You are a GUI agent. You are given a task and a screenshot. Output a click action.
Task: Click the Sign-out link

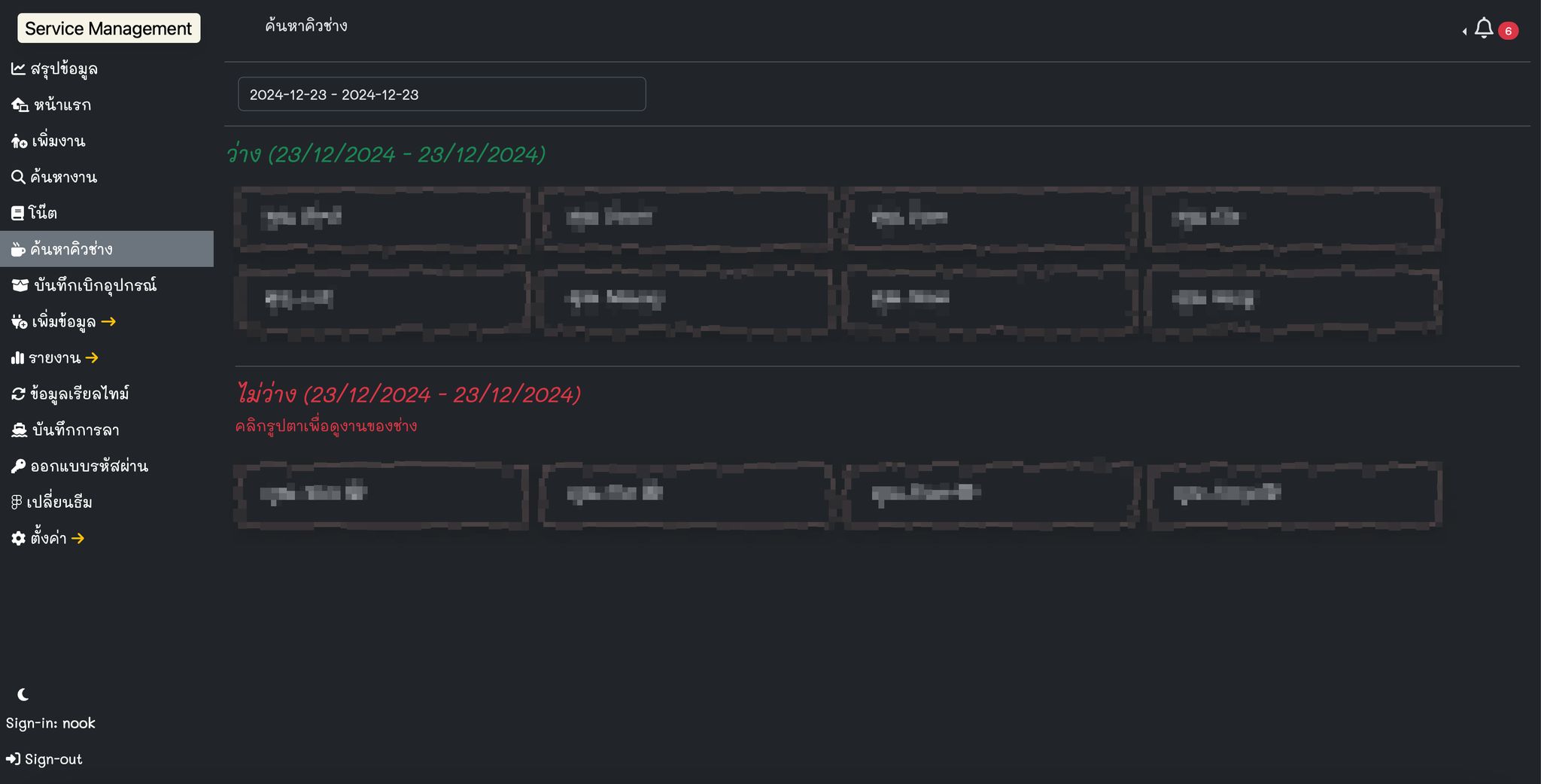(x=45, y=759)
